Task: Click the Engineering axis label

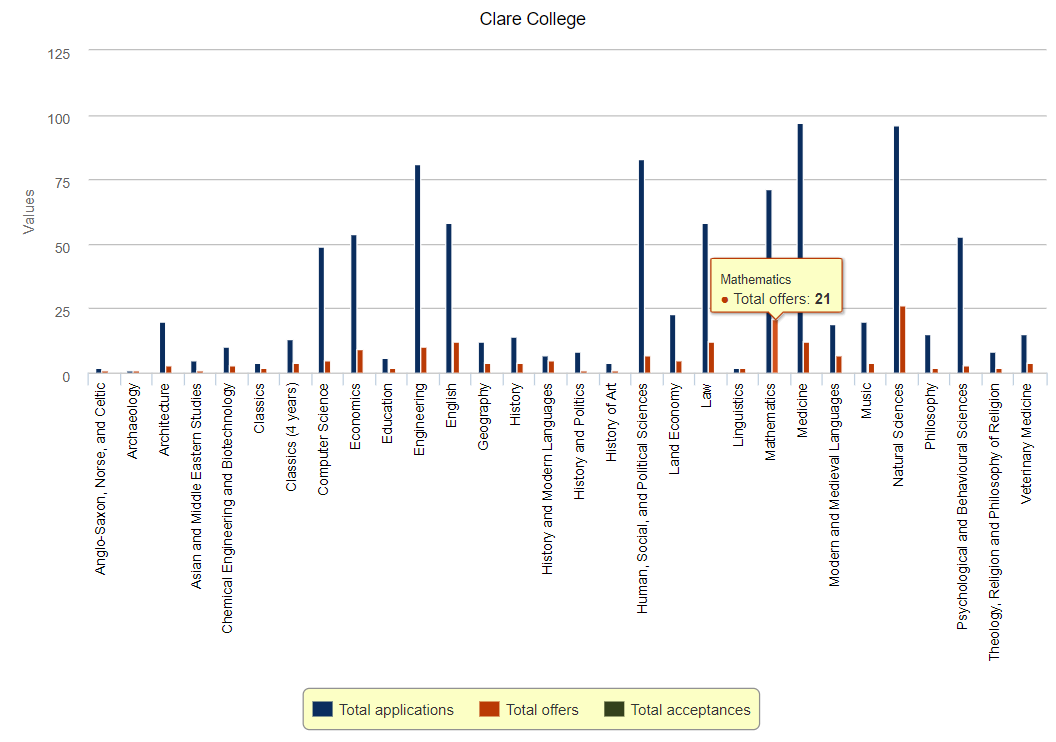Action: (420, 419)
